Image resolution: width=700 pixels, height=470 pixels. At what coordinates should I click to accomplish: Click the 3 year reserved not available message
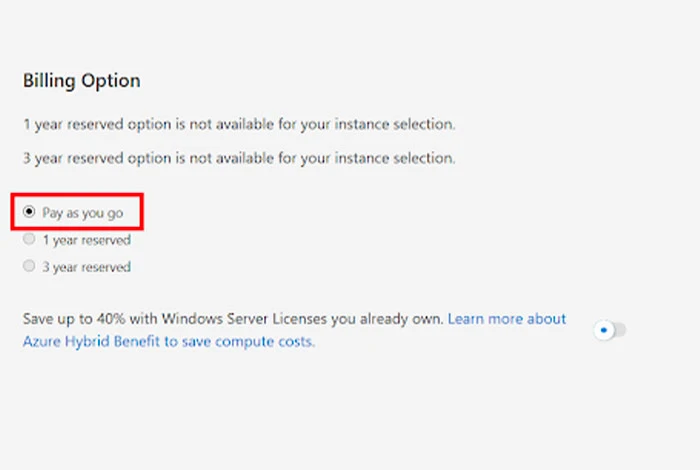point(239,158)
